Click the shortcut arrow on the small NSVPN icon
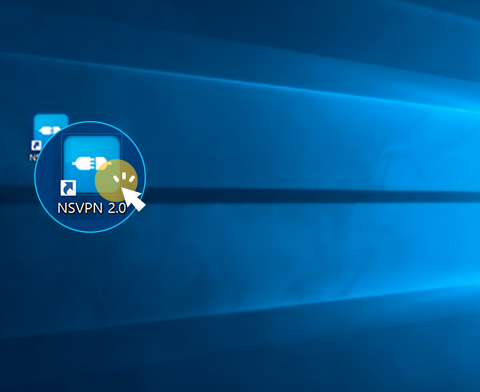This screenshot has height=392, width=480. [x=36, y=146]
